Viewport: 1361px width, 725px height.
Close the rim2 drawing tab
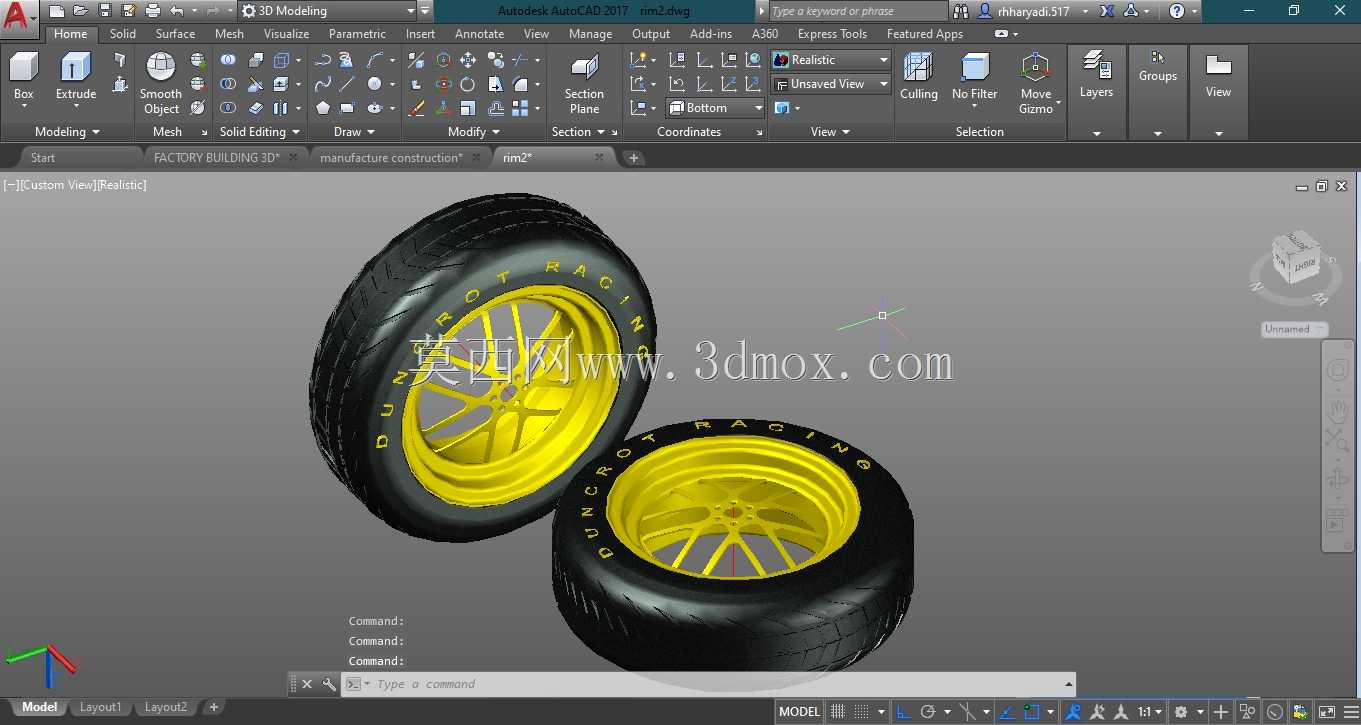point(599,158)
